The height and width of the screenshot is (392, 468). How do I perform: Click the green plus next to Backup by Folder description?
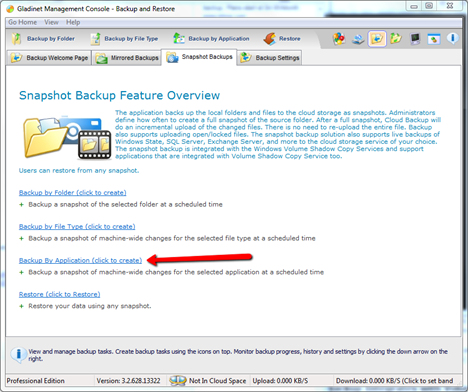tap(21, 204)
